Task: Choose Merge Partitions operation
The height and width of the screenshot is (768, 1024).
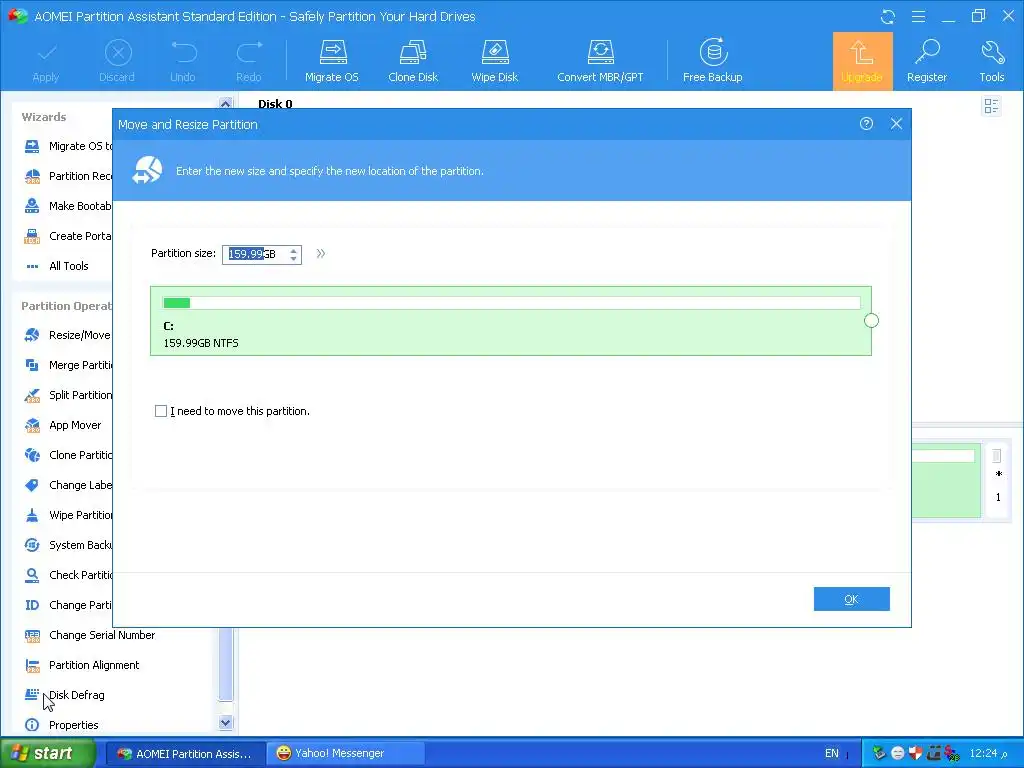Action: (x=67, y=365)
